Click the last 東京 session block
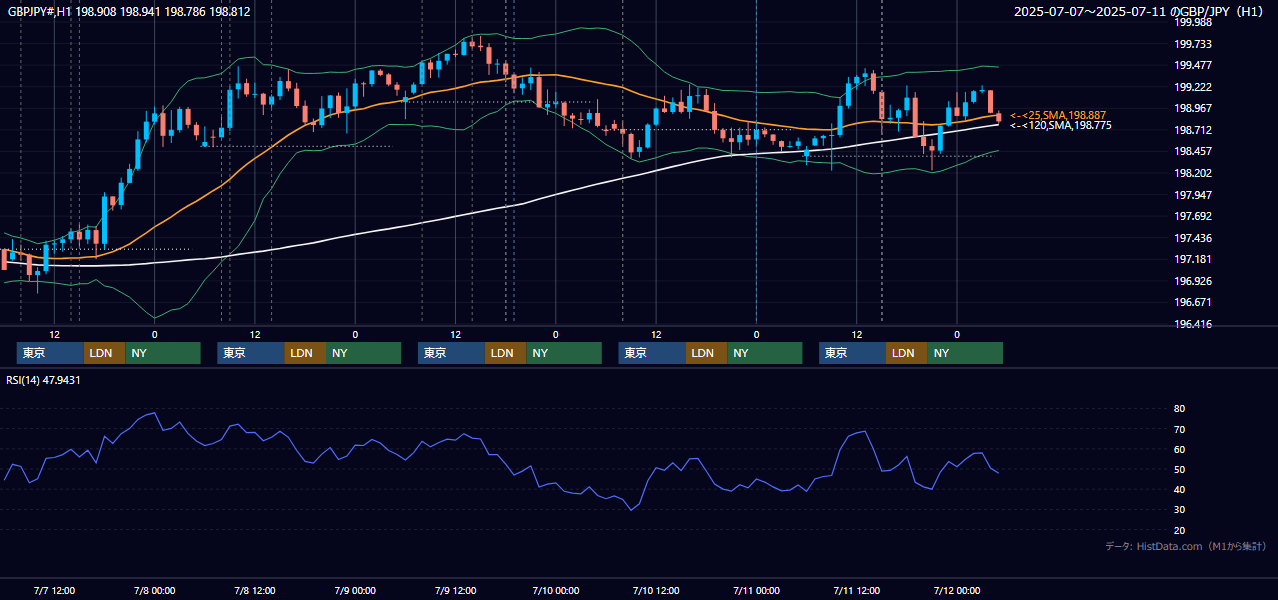Image resolution: width=1278 pixels, height=600 pixels. (852, 353)
